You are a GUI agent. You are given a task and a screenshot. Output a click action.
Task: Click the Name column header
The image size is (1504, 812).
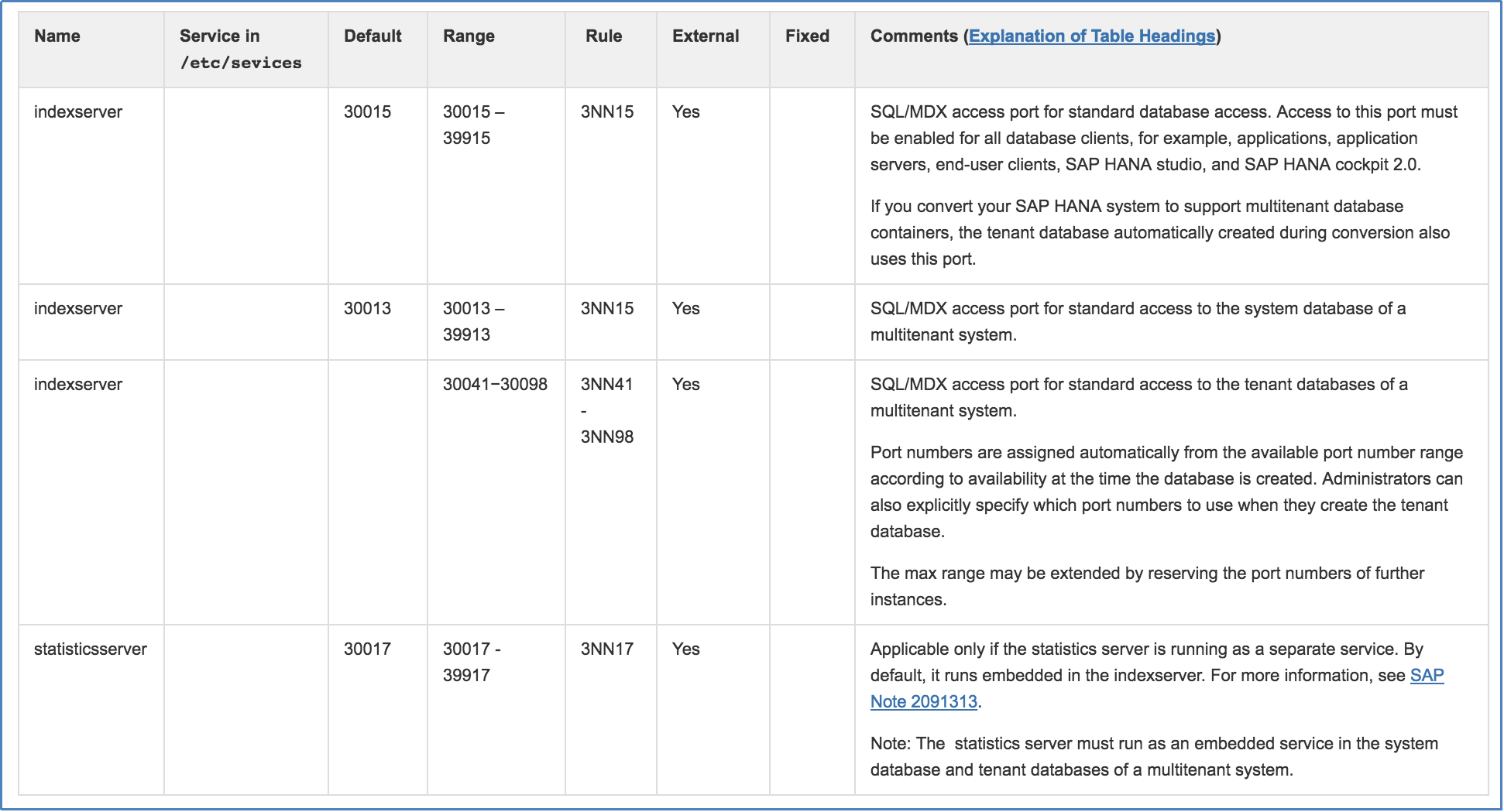(x=57, y=36)
